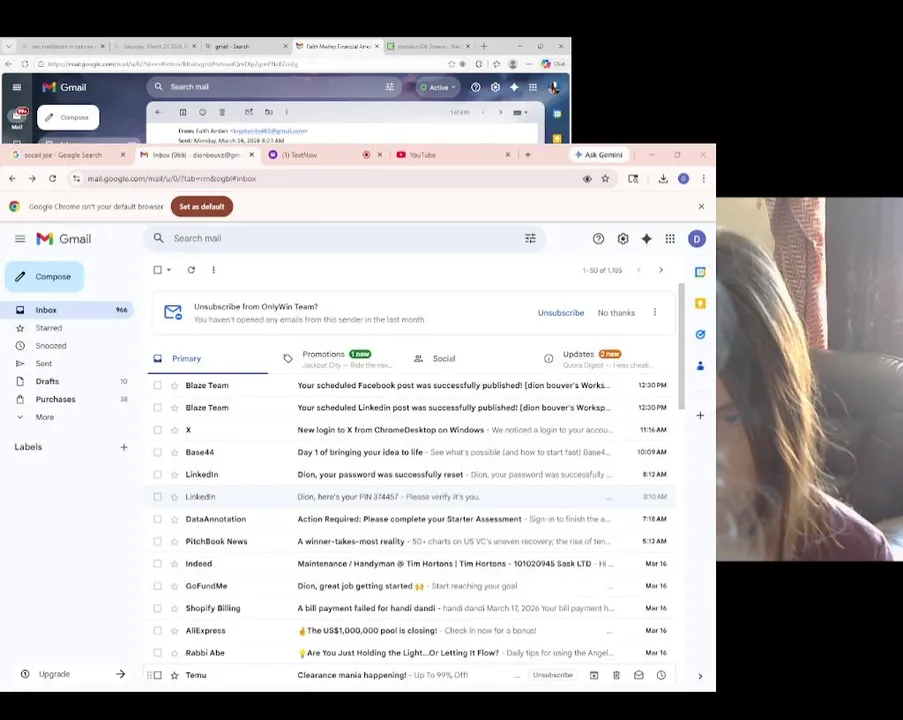Open Google Tasks side panel icon
Screen dimensions: 903x720
pos(700,334)
